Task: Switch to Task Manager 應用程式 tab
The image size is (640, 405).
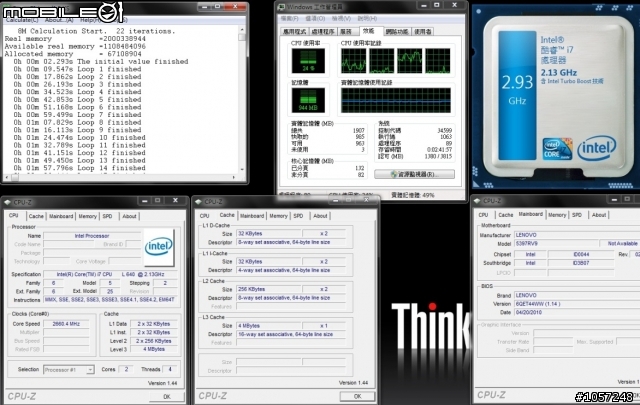Action: tap(295, 31)
